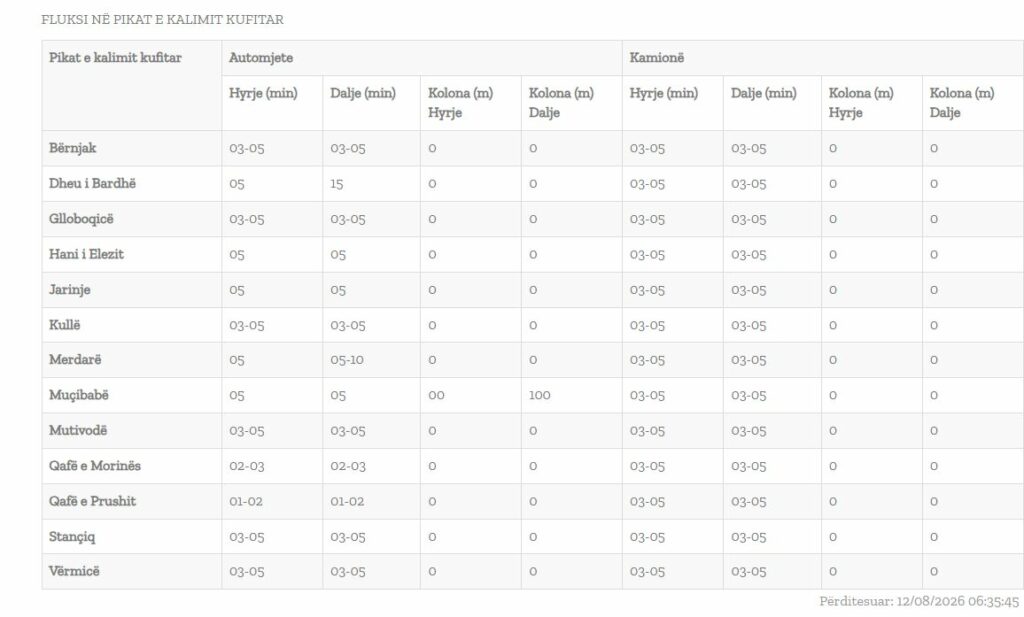Select the Merdarë row name

pyautogui.click(x=75, y=360)
